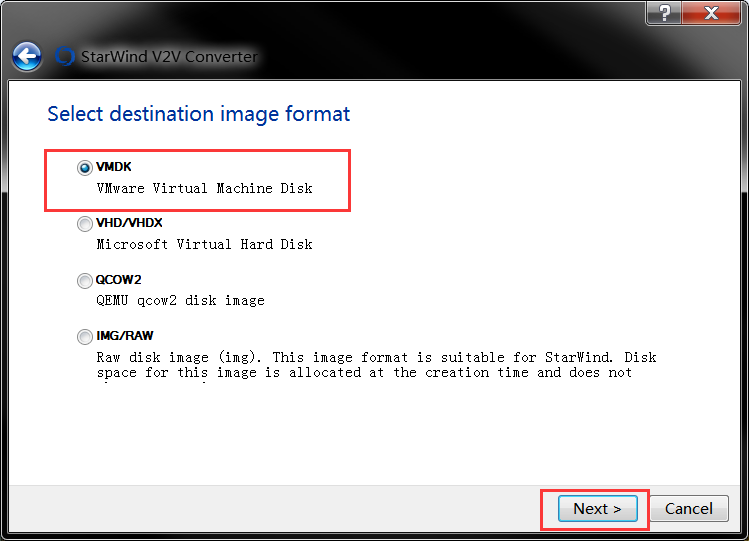Choose the VHD/VHDX radio button
Image resolution: width=749 pixels, height=541 pixels.
[85, 223]
